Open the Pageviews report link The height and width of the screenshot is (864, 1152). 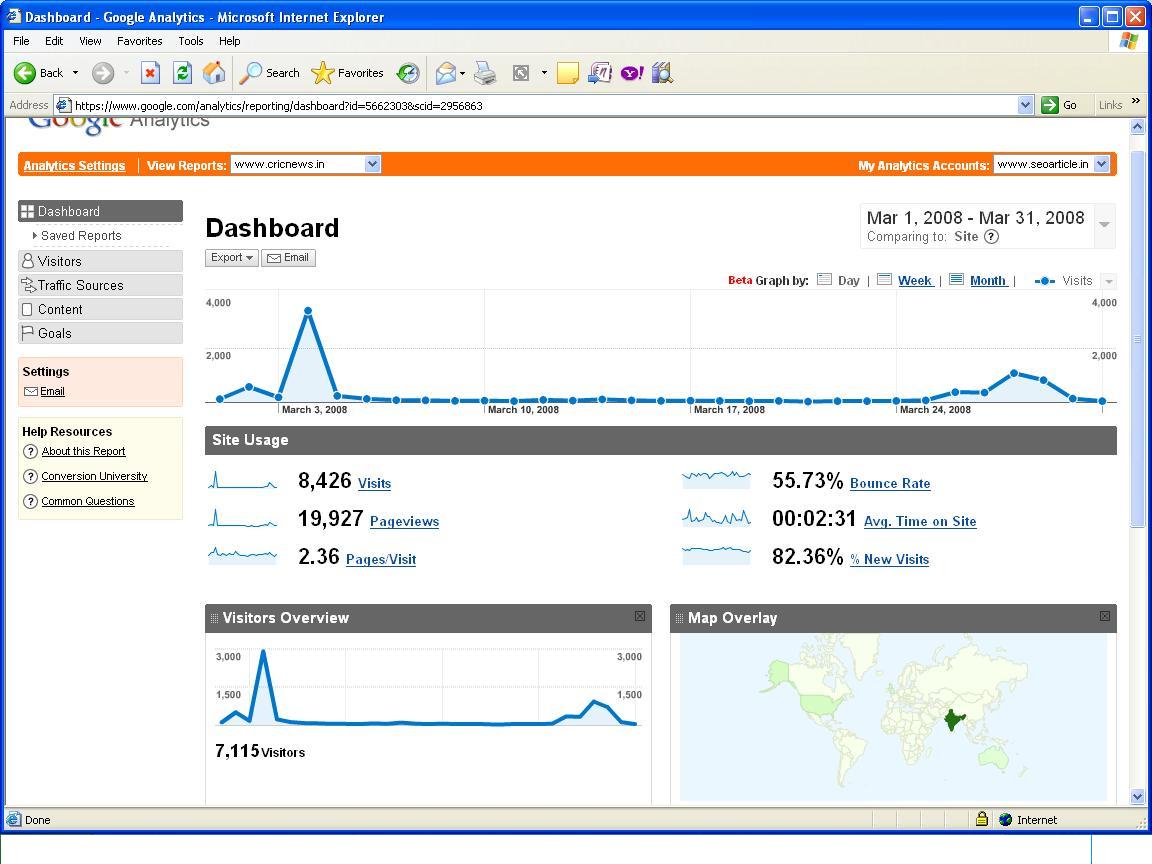point(404,521)
